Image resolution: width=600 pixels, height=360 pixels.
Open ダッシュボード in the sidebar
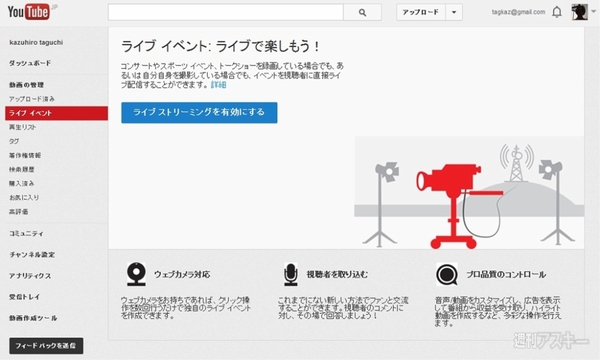tap(30, 63)
